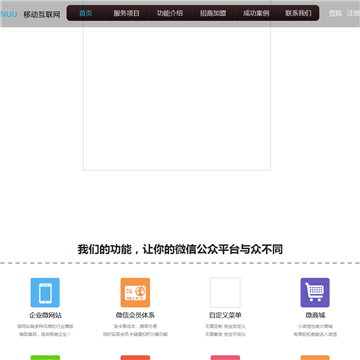Click the 企业微网站 feature title
This screenshot has width=360, height=360.
click(45, 315)
